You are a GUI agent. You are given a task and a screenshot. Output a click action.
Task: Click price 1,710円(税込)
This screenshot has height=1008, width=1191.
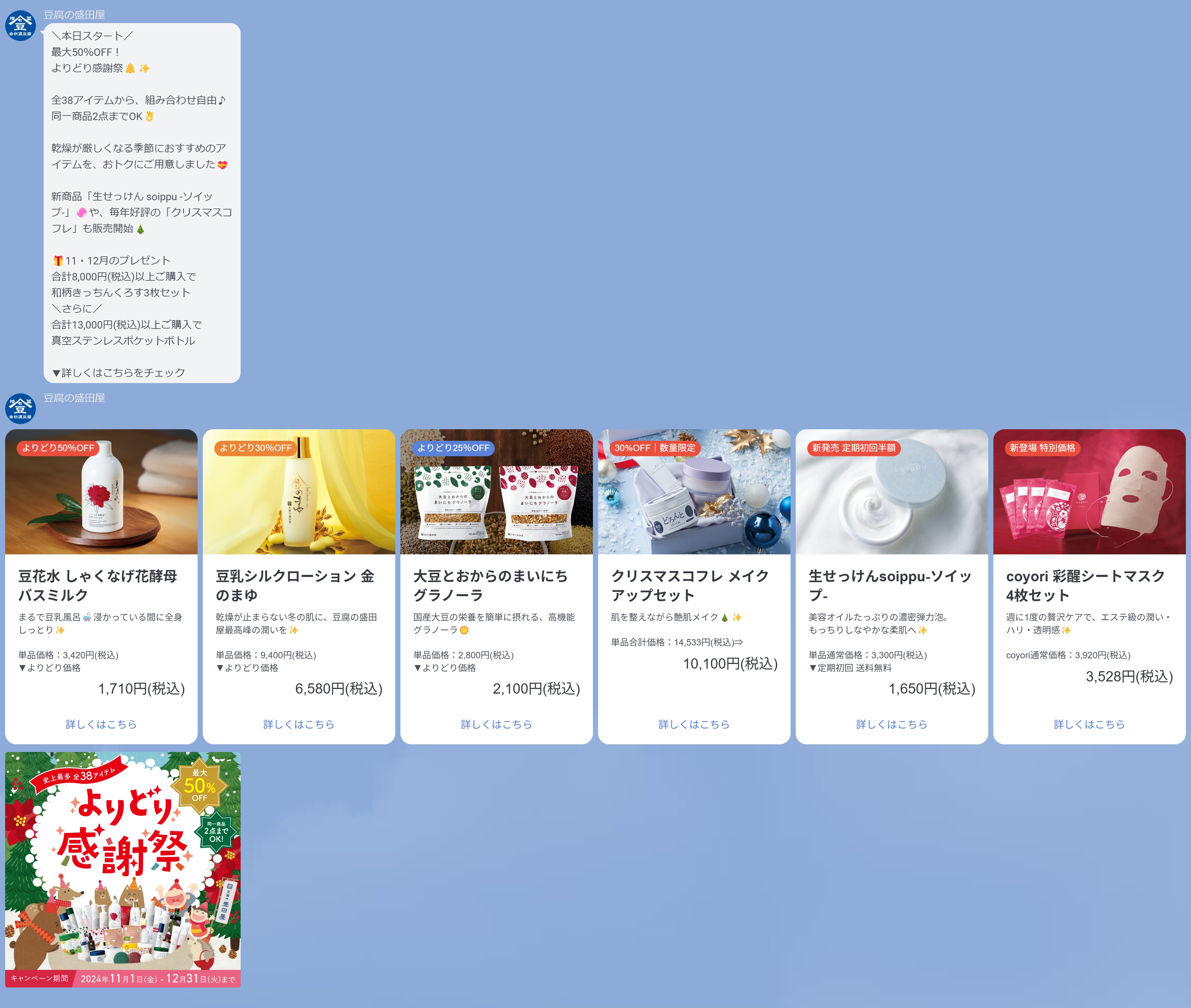point(141,688)
